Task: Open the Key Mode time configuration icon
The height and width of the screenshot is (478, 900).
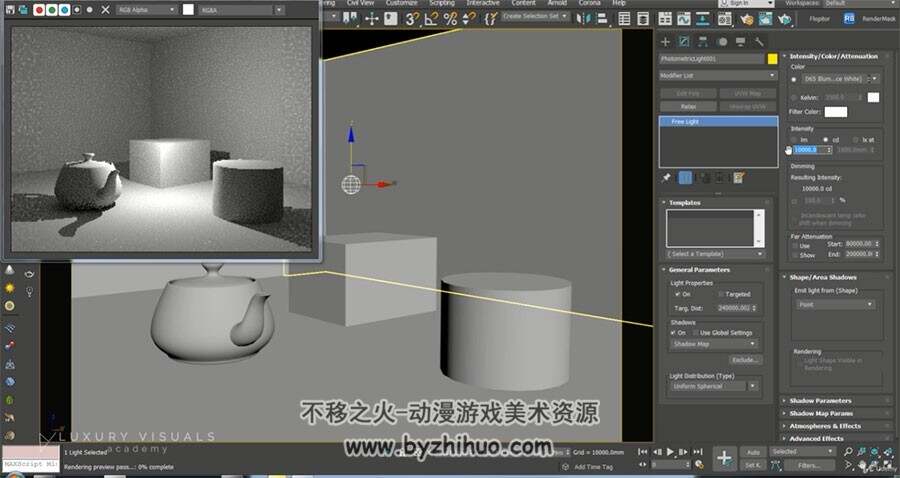Action: coord(699,465)
